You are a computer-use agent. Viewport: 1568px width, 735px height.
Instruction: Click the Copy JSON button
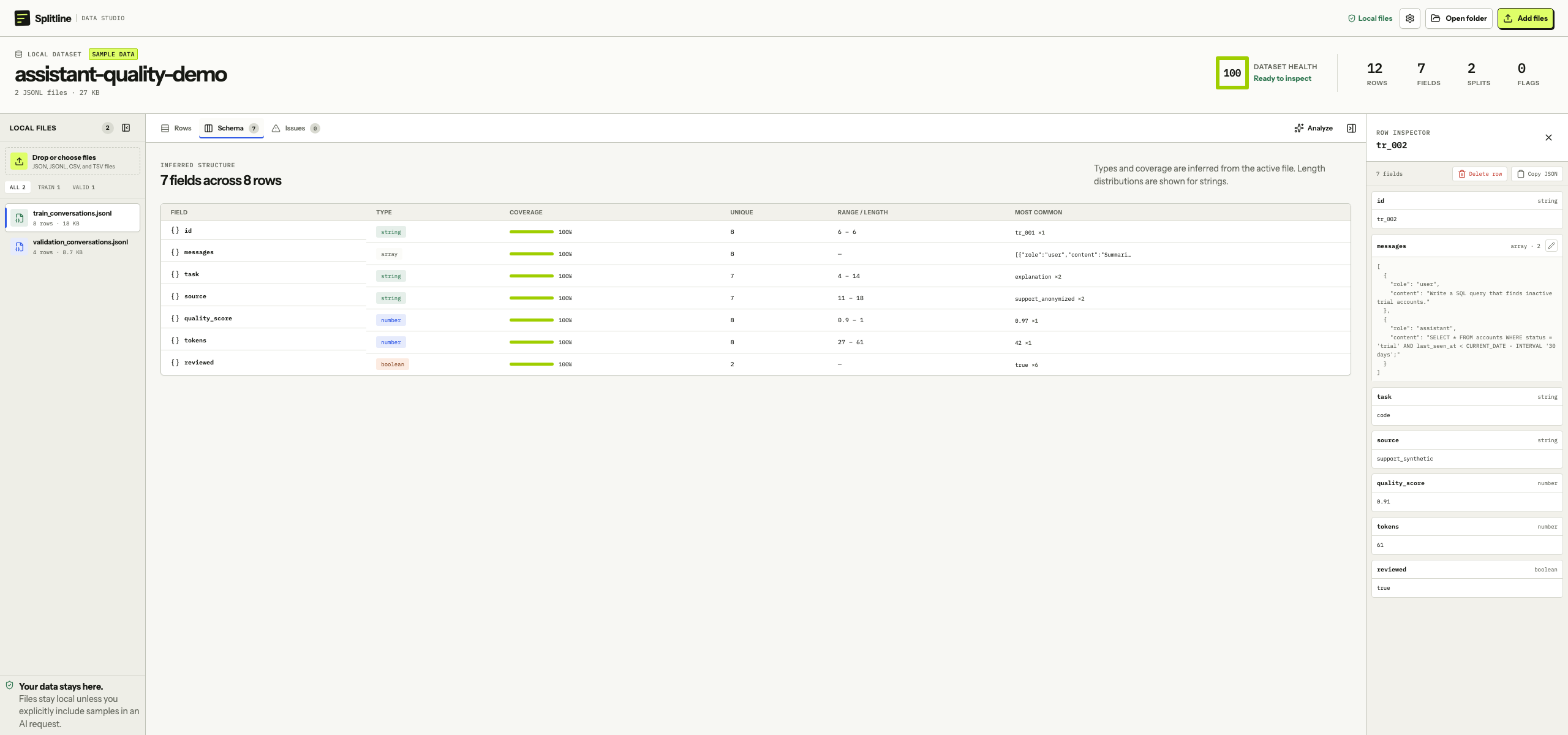tap(1537, 174)
